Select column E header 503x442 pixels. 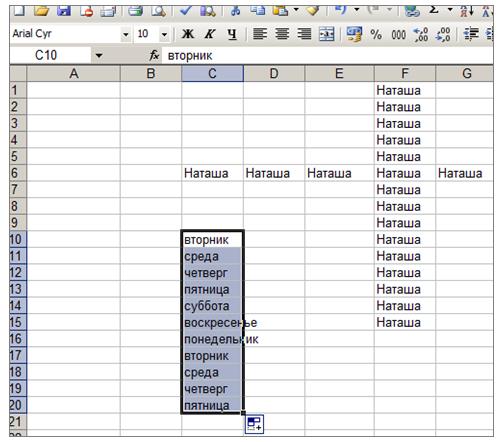click(339, 74)
